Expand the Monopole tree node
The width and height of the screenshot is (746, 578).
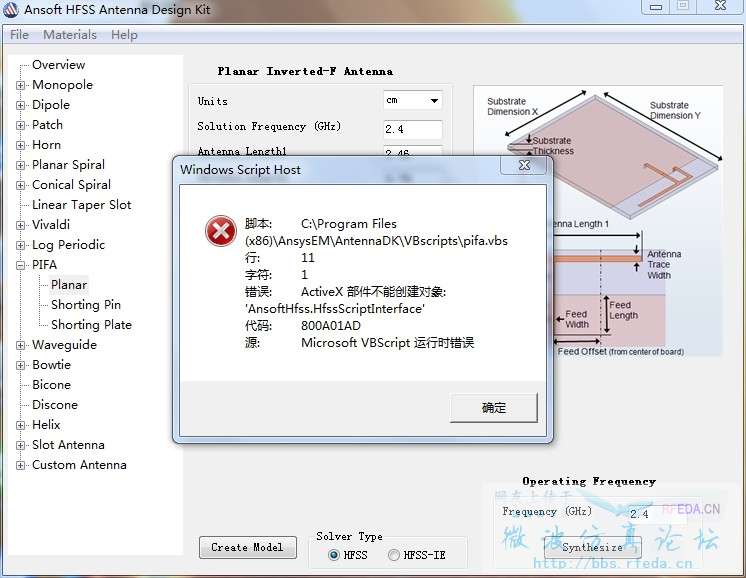(21, 85)
